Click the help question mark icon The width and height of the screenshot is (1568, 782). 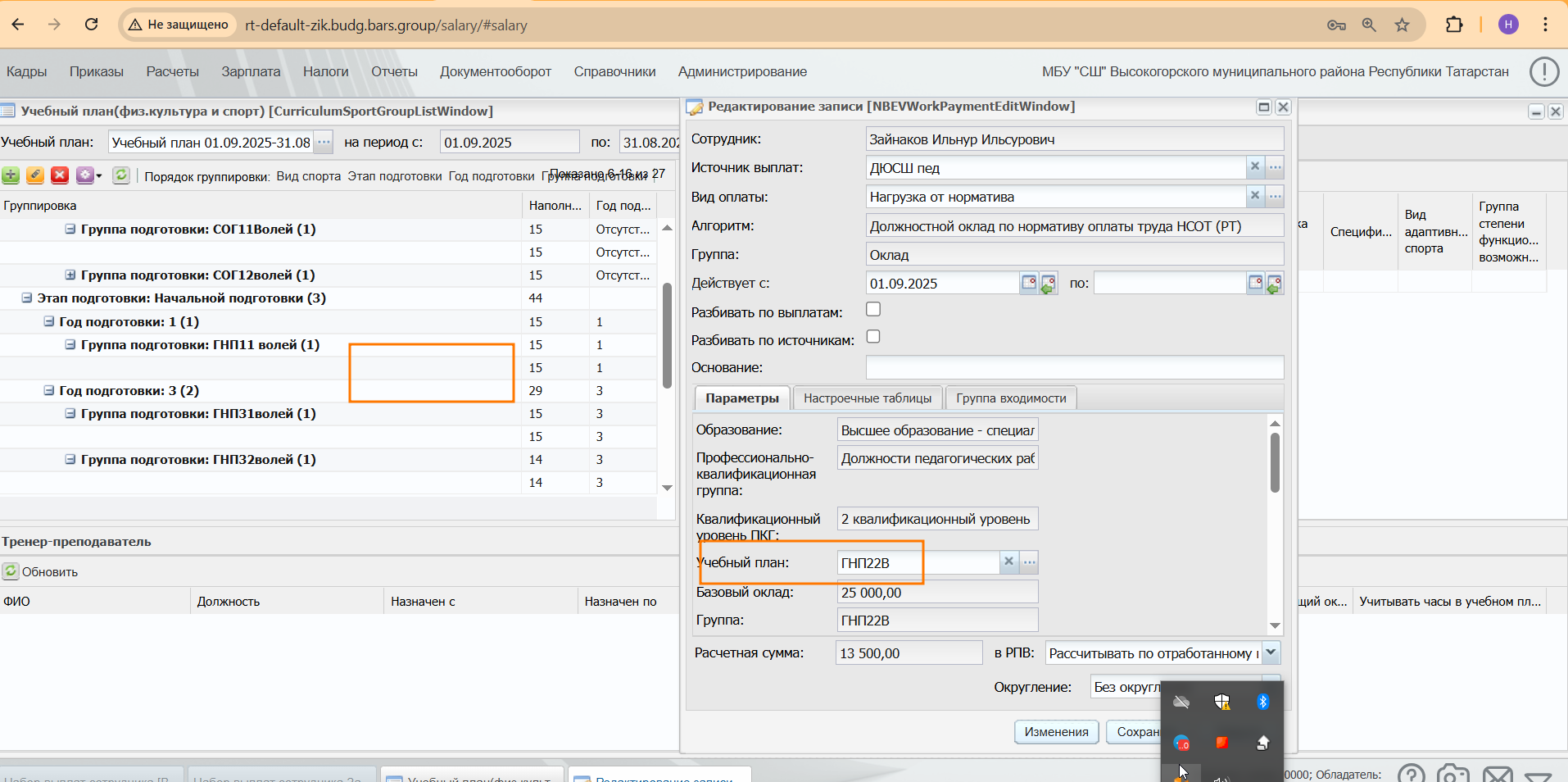[x=1412, y=775]
